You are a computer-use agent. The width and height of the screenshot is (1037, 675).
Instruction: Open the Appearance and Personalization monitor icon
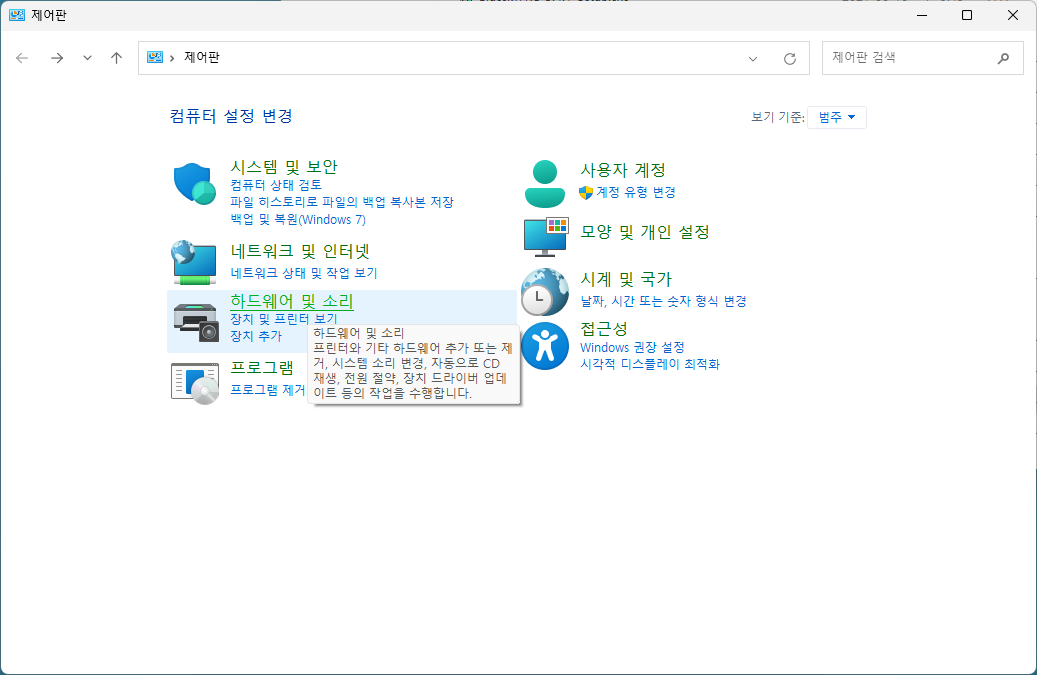(x=546, y=236)
